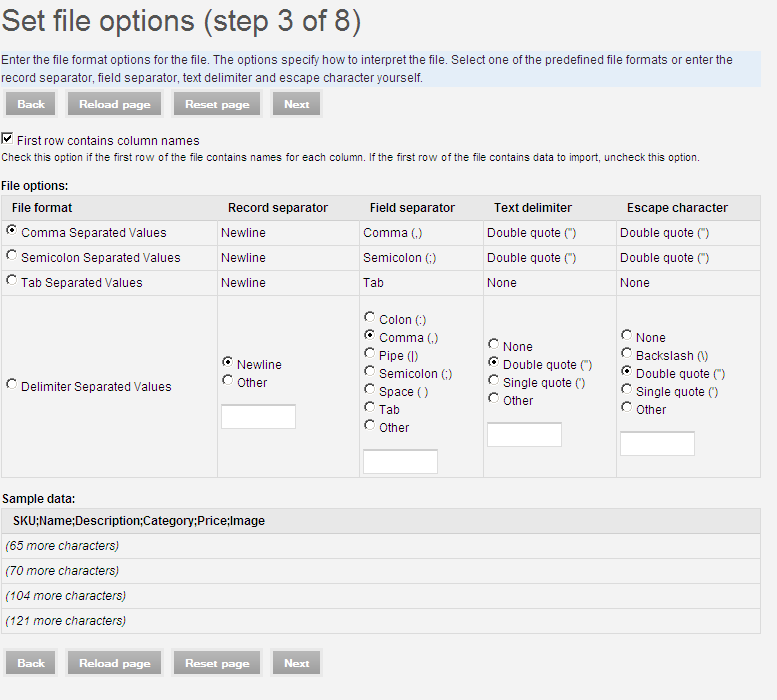
Task: Choose None for text delimiter
Action: click(494, 345)
